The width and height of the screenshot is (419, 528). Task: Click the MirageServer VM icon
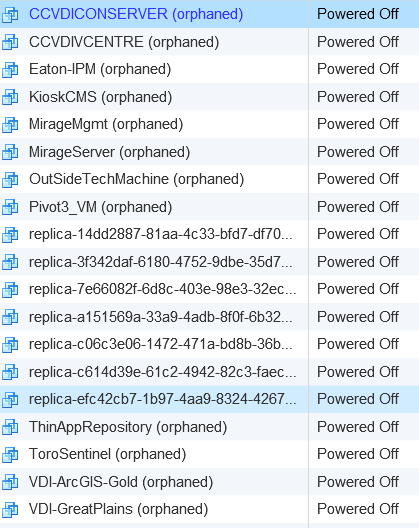10,152
